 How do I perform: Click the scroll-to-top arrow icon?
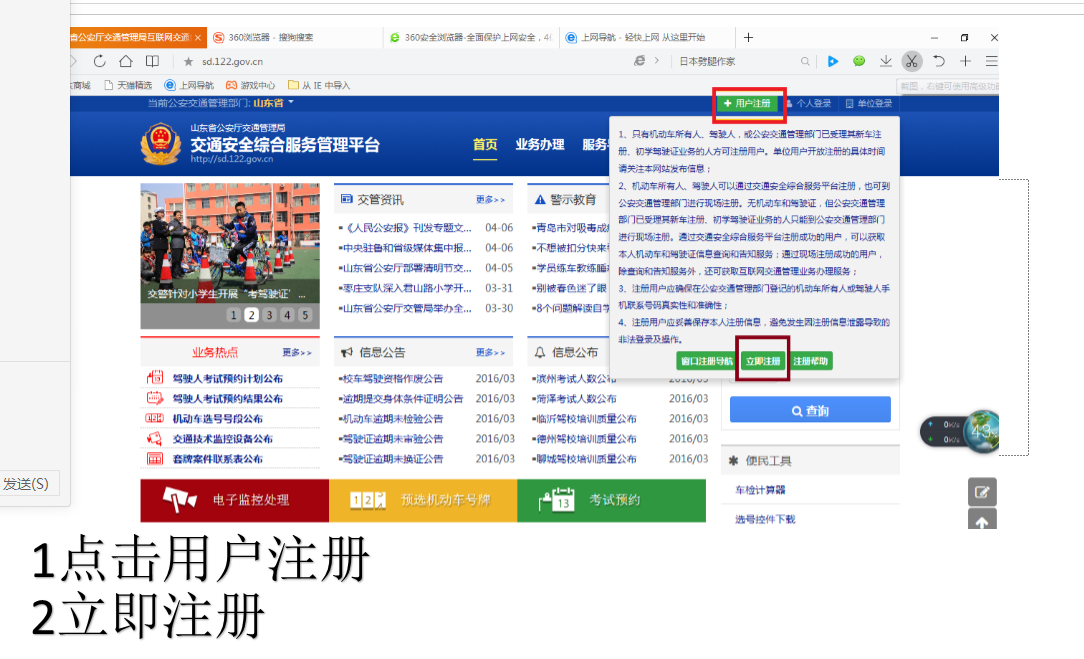[982, 521]
